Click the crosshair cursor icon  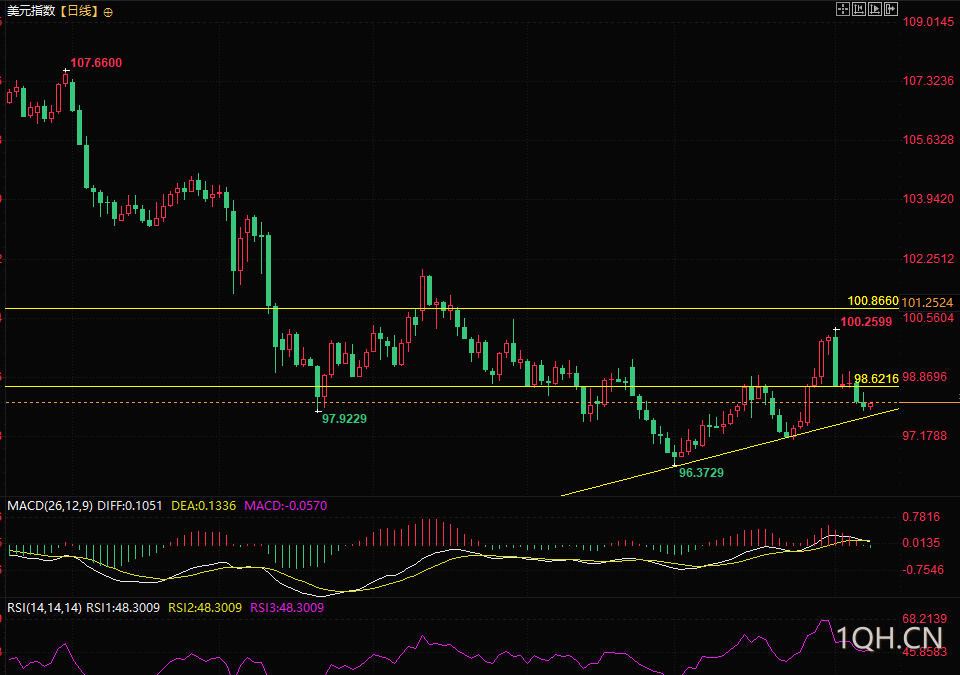click(x=843, y=9)
